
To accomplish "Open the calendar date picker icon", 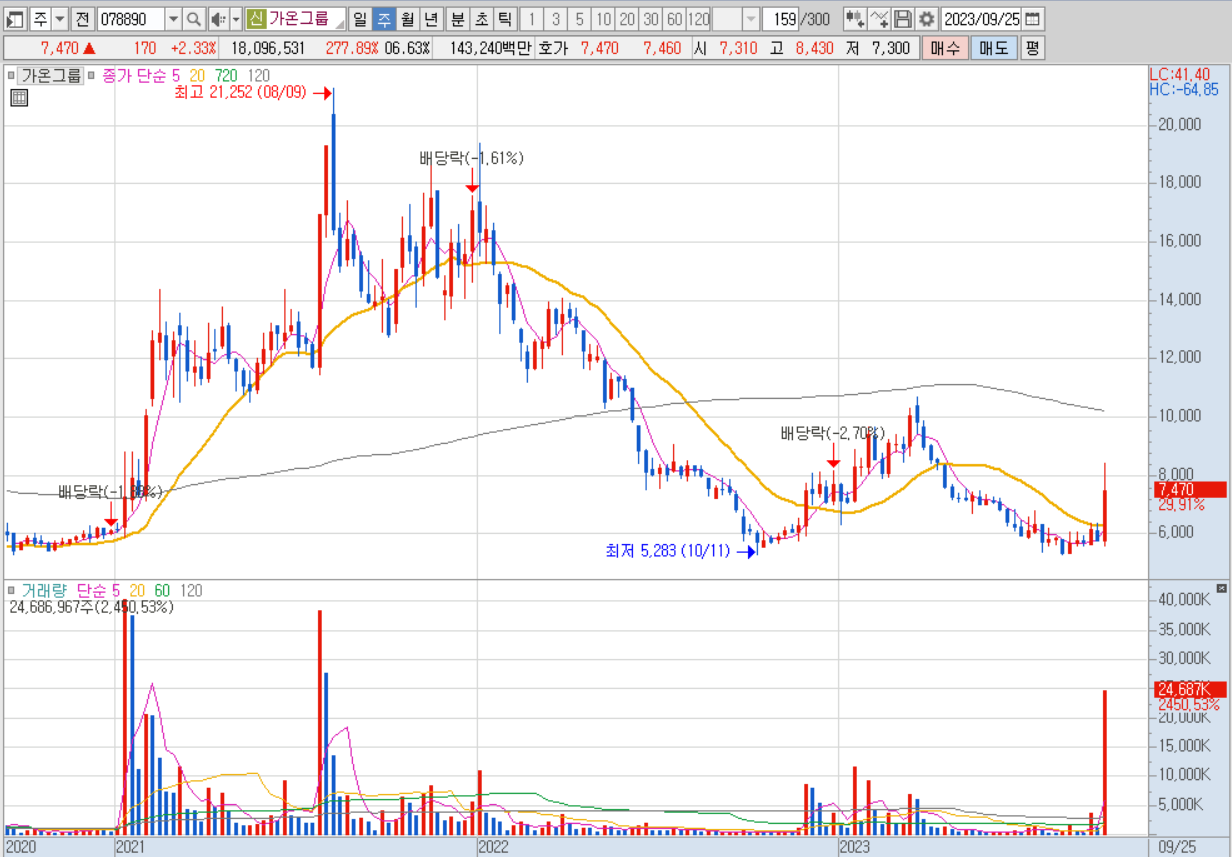I will pos(1032,19).
